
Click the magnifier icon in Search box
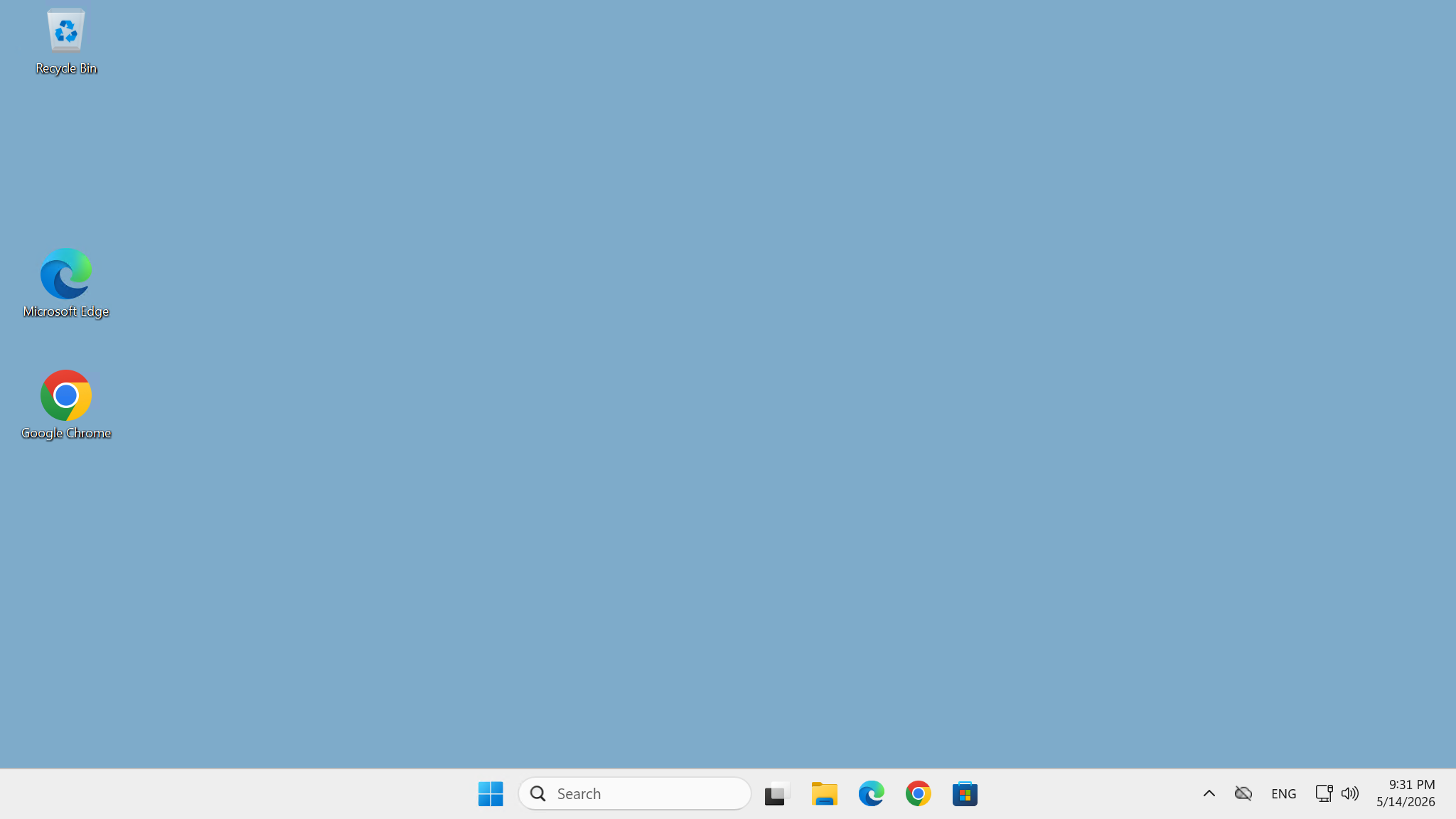[538, 793]
